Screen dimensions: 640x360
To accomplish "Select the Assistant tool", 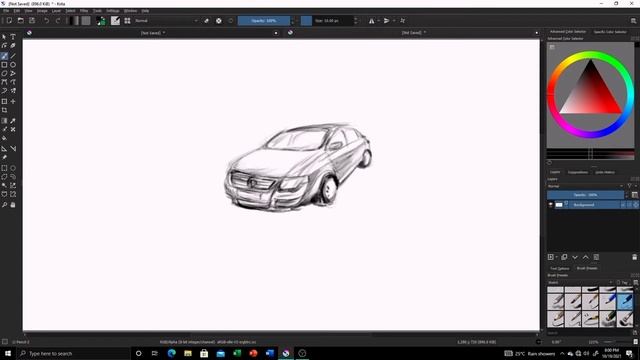I will [4, 149].
